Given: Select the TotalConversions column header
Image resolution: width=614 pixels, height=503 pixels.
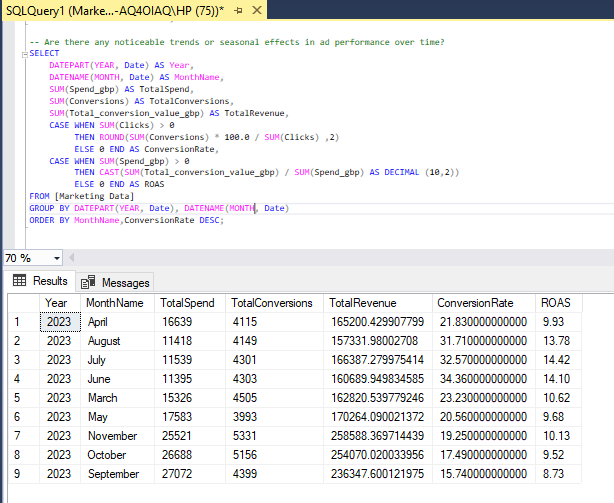Looking at the screenshot, I should [x=274, y=303].
